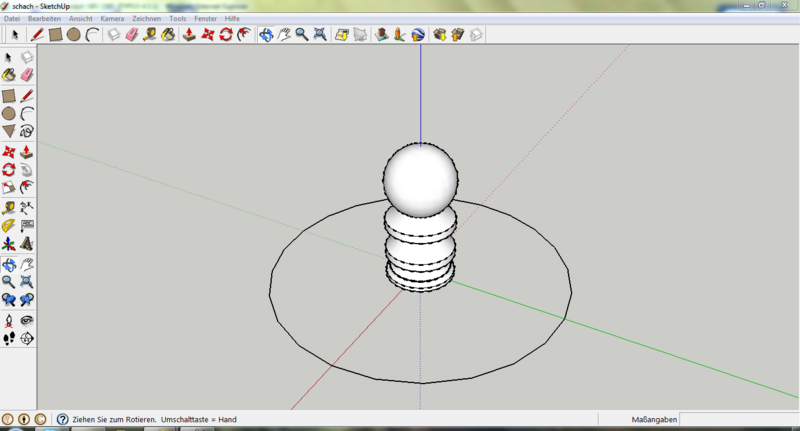The height and width of the screenshot is (431, 800).
Task: Select the Orbit tool in top toolbar
Action: click(x=266, y=35)
